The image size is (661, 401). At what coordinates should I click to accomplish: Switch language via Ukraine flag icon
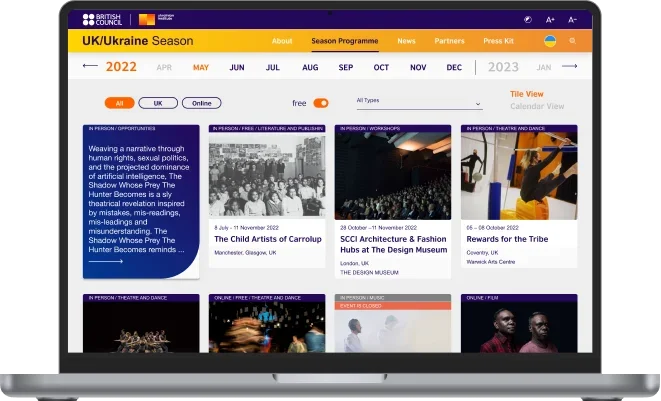pos(550,41)
